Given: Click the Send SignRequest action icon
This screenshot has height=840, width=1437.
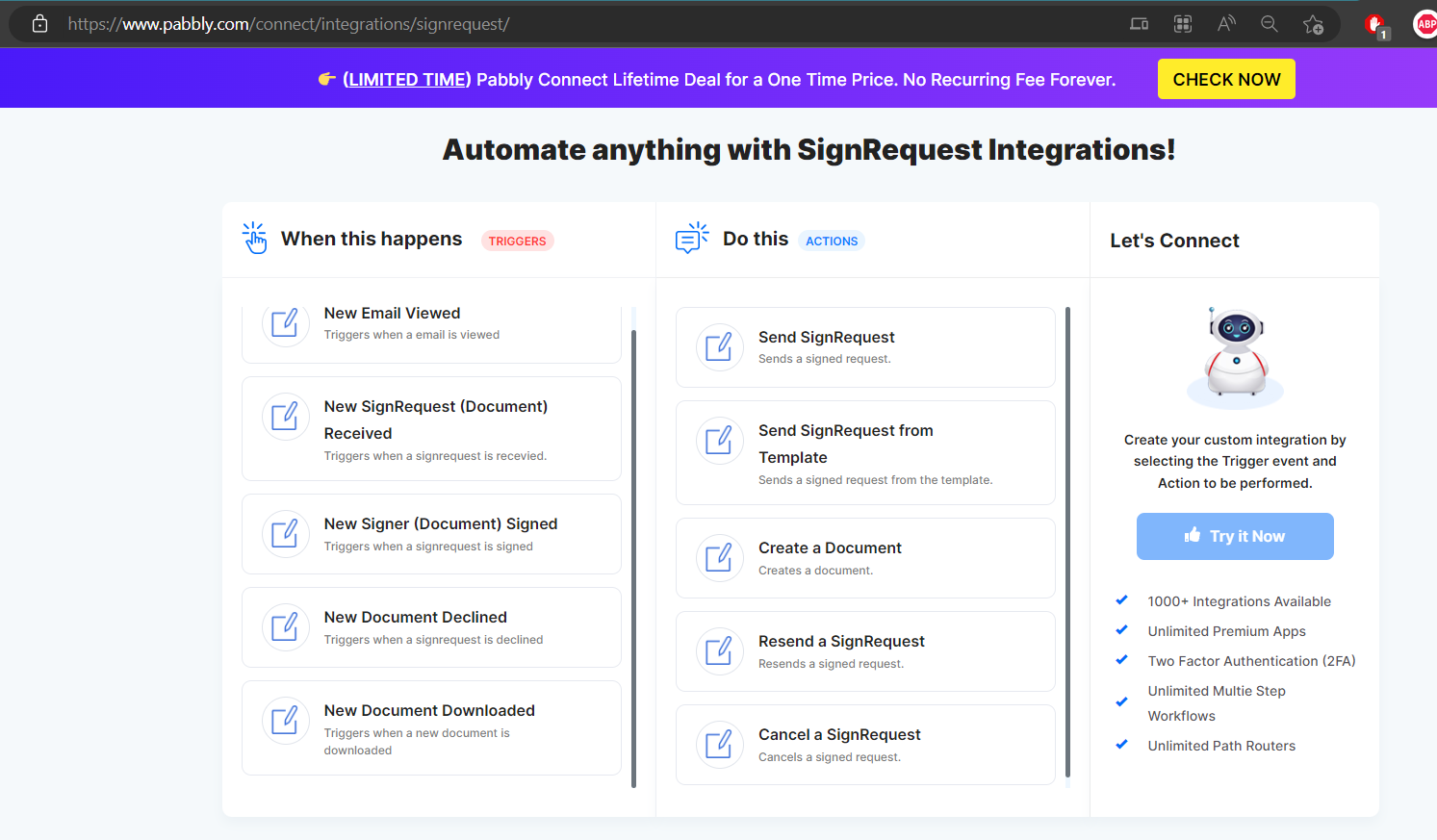Looking at the screenshot, I should pos(720,347).
